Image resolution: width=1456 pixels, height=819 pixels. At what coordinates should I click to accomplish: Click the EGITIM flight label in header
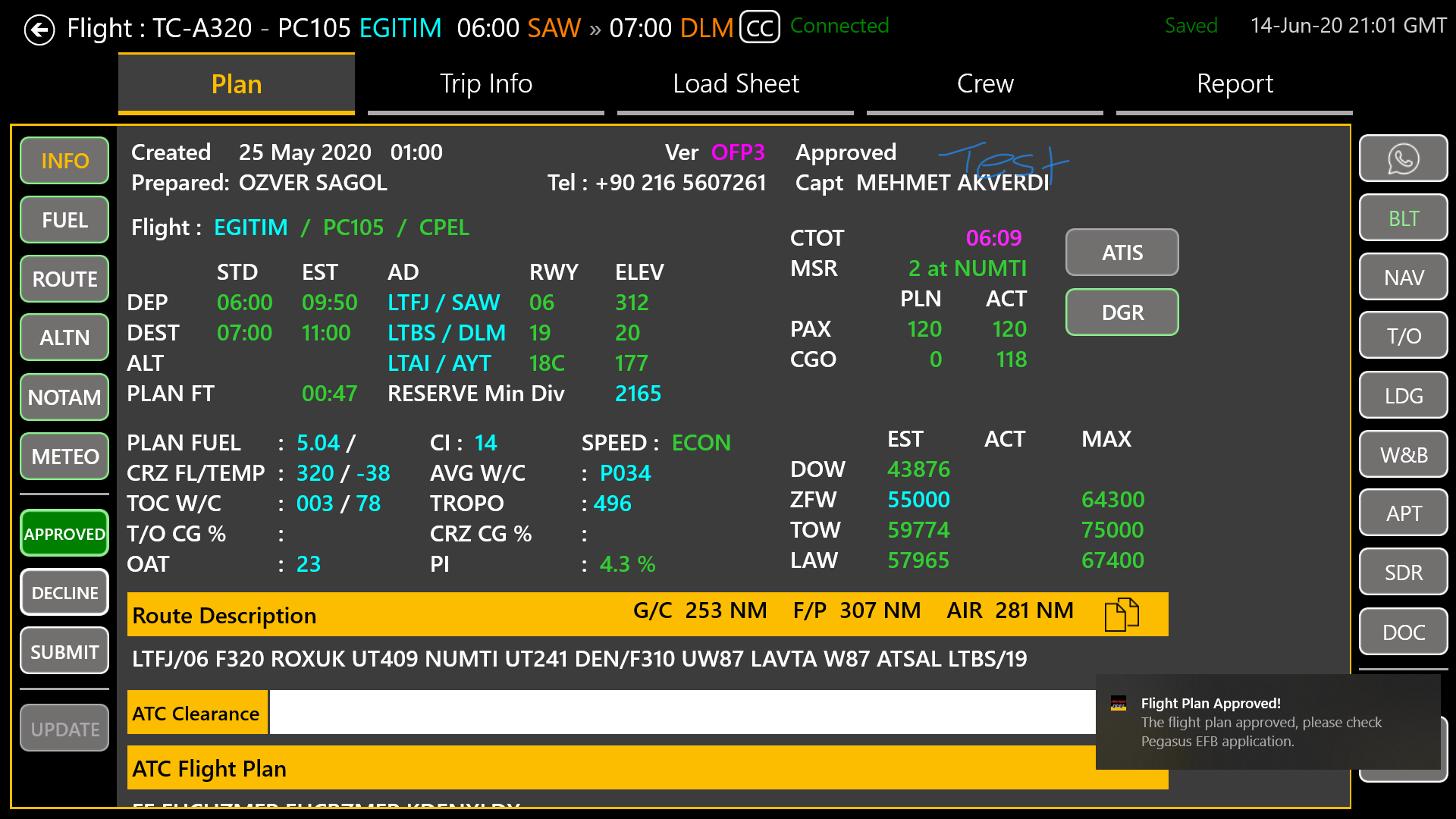[400, 28]
